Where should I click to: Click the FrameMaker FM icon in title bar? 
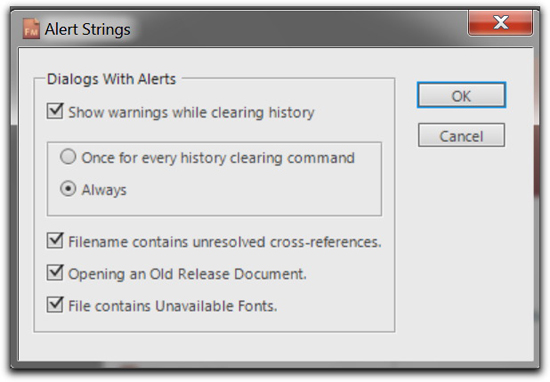coord(31,29)
